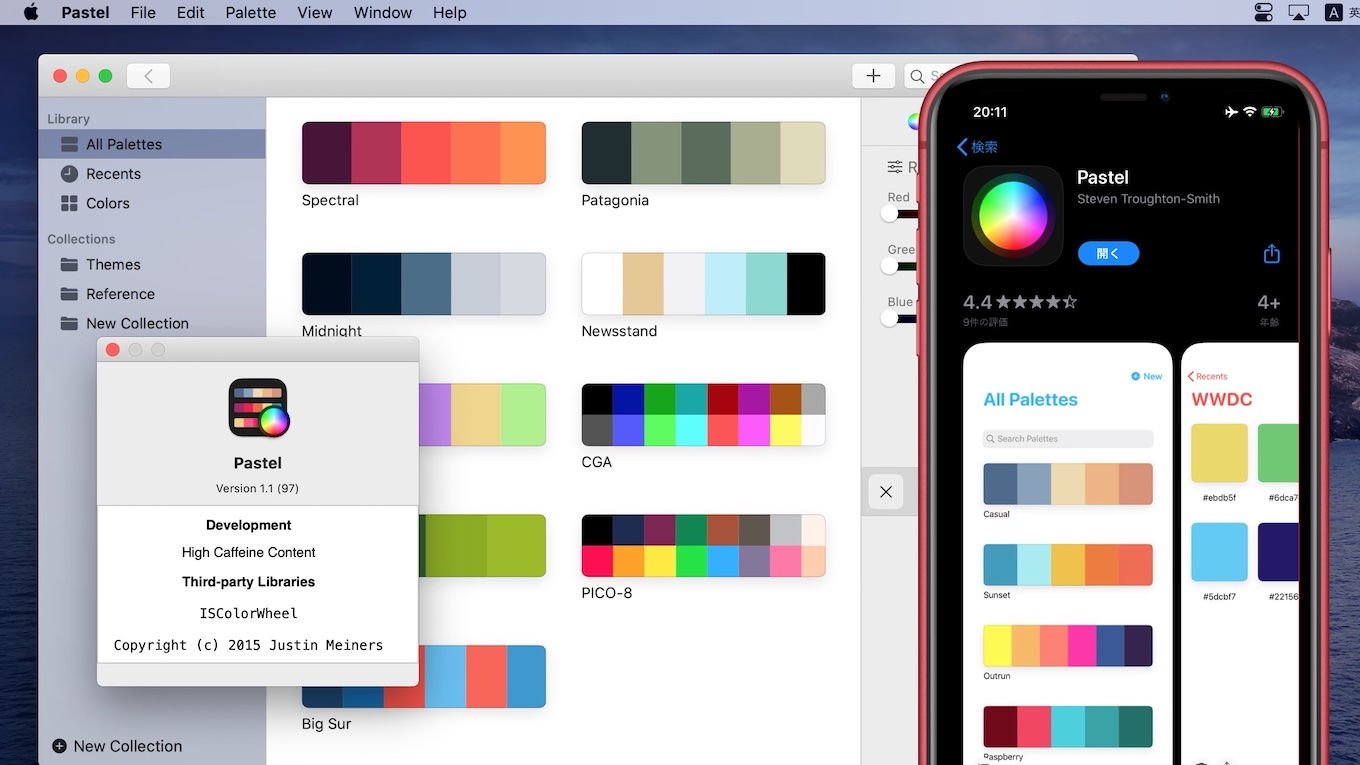The width and height of the screenshot is (1360, 765).
Task: Open the Apple menu
Action: pyautogui.click(x=30, y=12)
